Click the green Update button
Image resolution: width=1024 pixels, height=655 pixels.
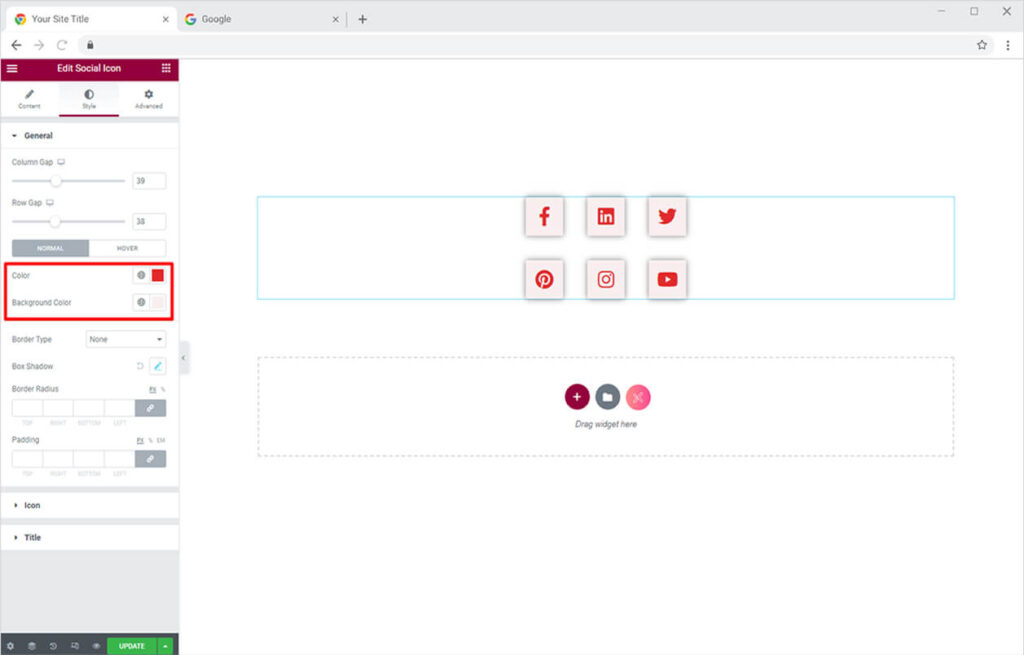(x=132, y=646)
